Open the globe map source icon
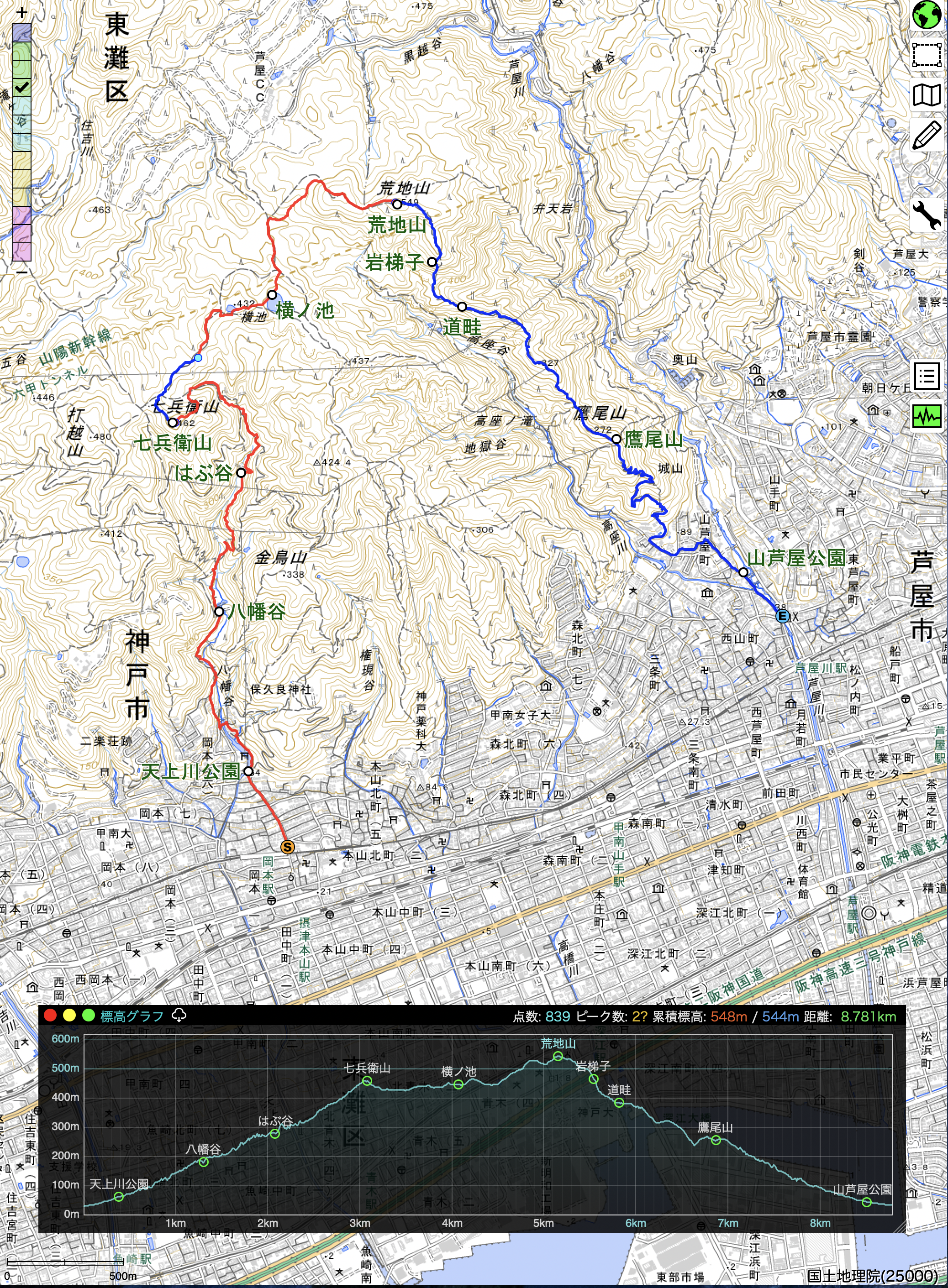Screen dimensions: 948x1288 [x=926, y=16]
